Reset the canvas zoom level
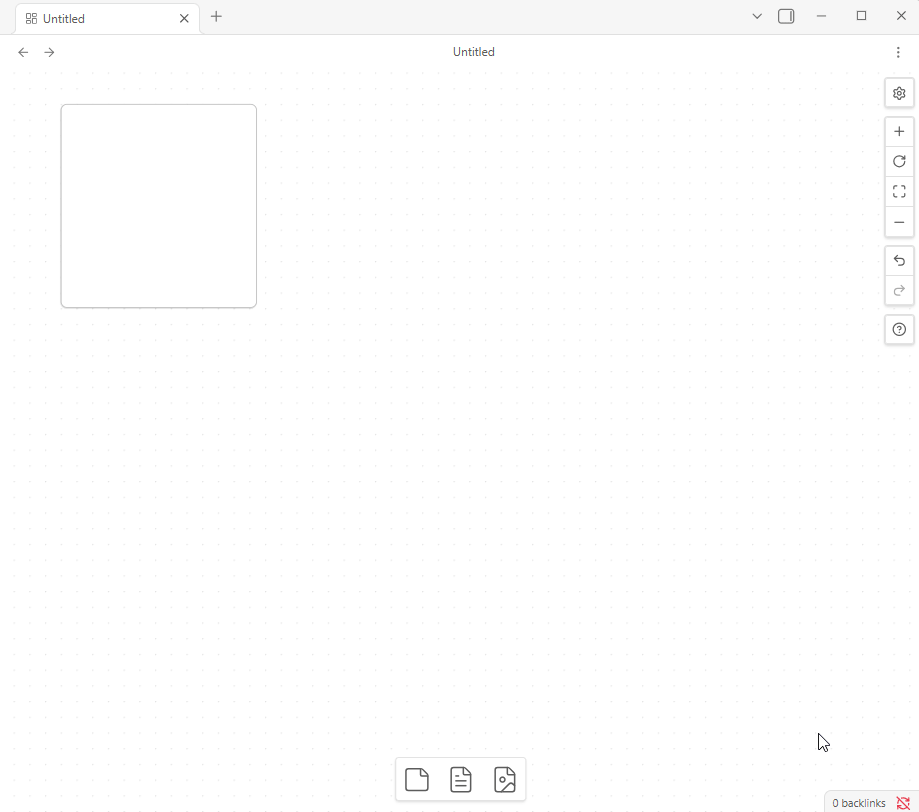This screenshot has height=812, width=919. click(x=899, y=161)
